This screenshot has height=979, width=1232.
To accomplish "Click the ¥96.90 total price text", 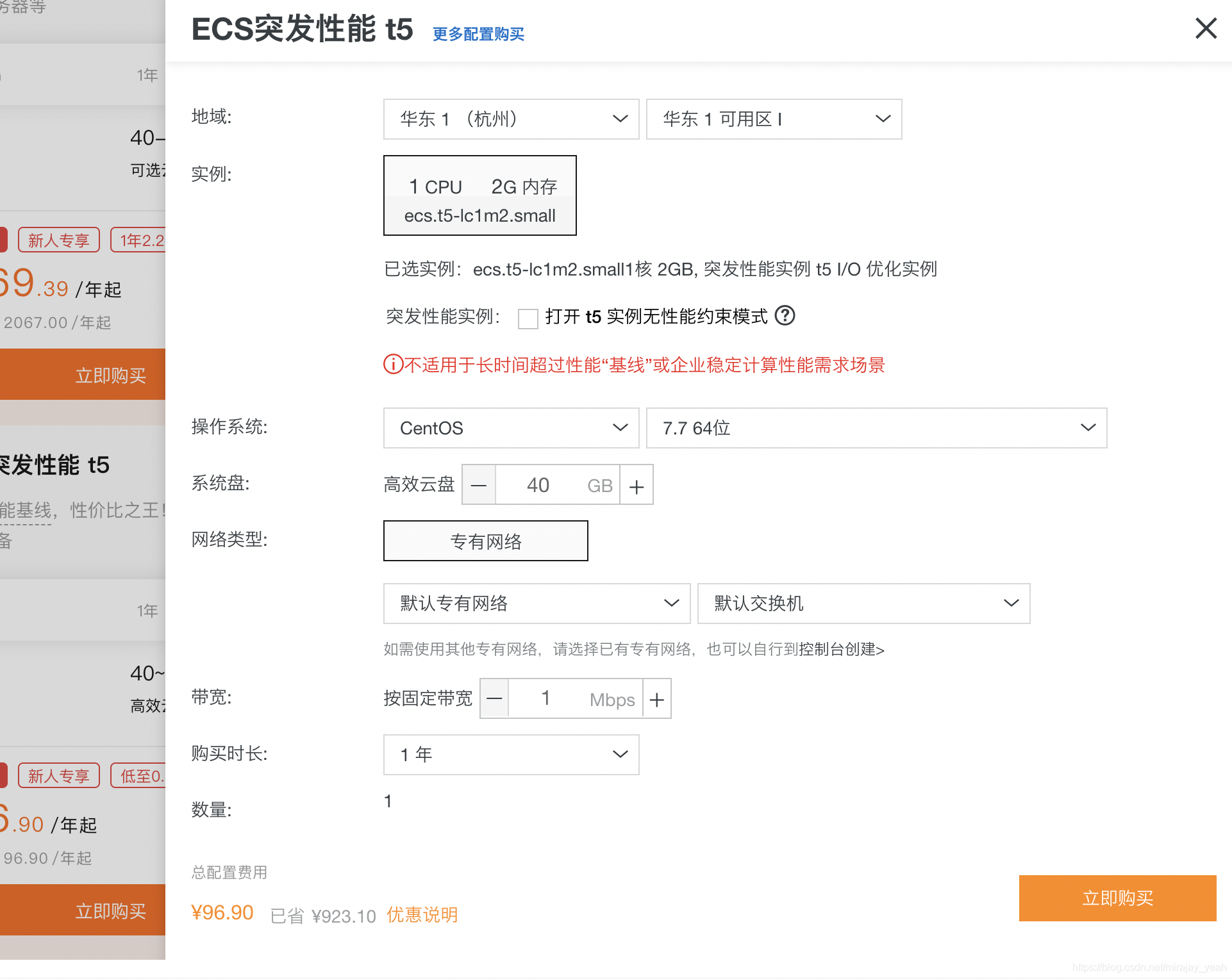I will coord(222,913).
